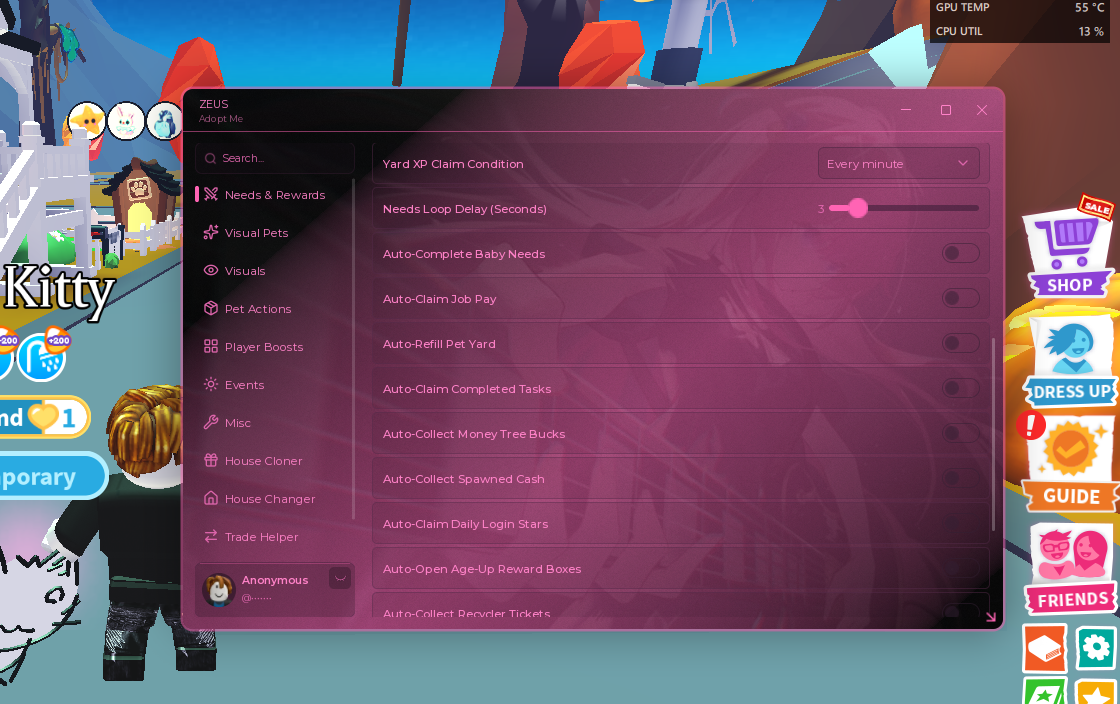This screenshot has height=704, width=1120.
Task: Click the Visuals eye icon
Action: coord(211,270)
